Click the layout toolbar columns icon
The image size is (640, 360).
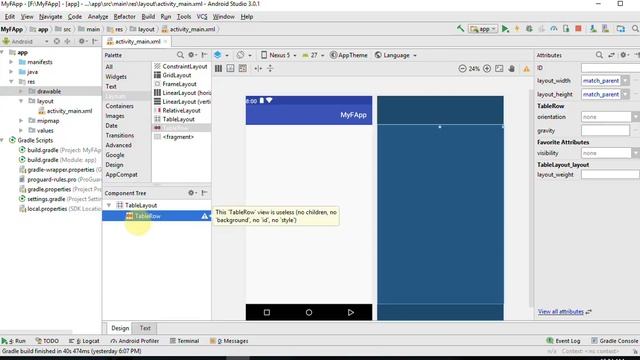[x=218, y=69]
